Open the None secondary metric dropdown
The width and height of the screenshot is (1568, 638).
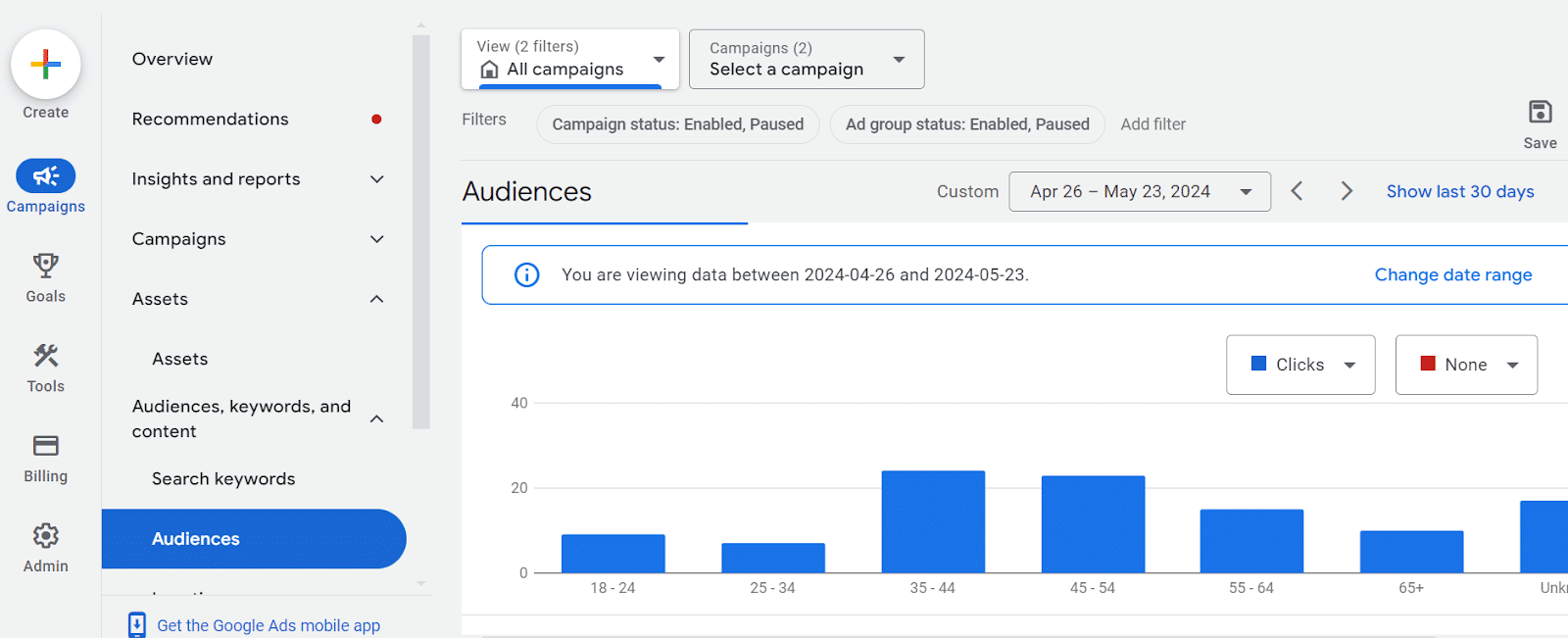tap(1466, 365)
